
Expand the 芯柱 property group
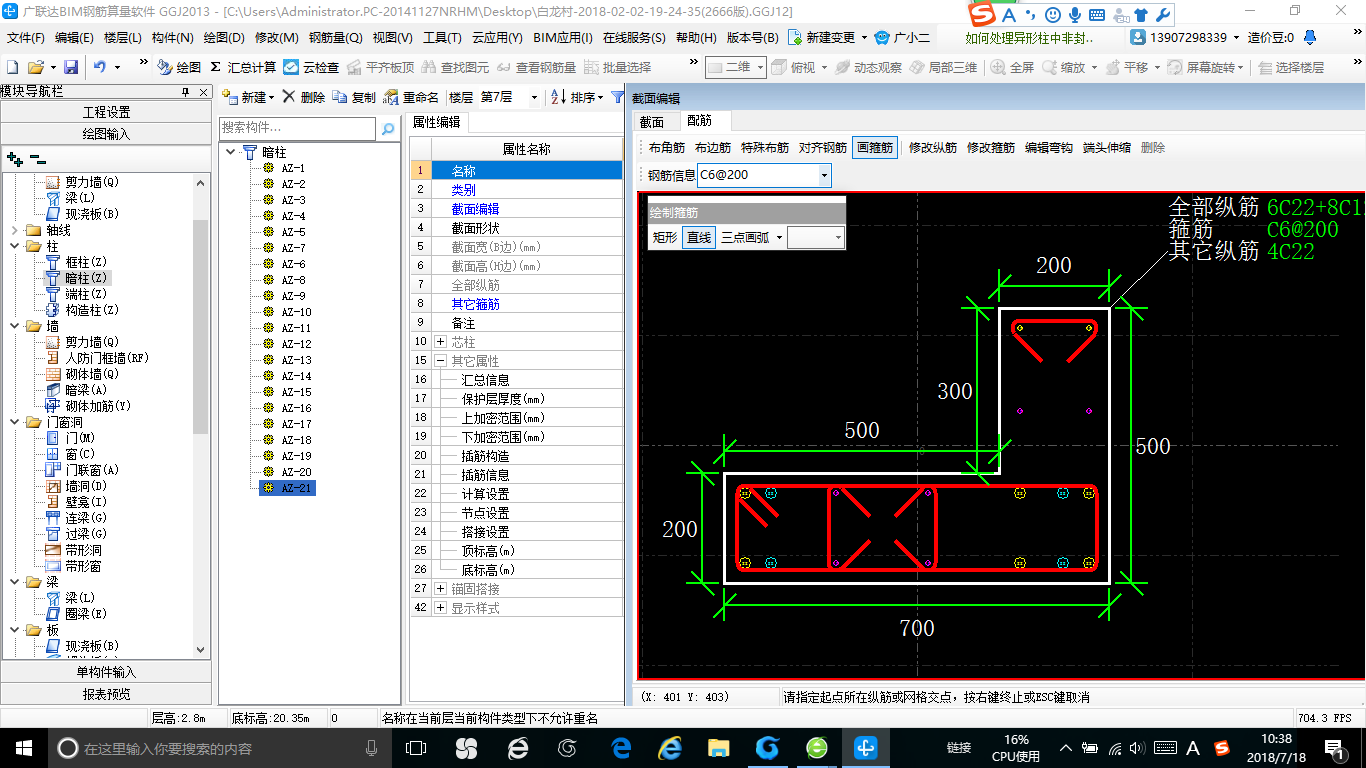(x=440, y=342)
